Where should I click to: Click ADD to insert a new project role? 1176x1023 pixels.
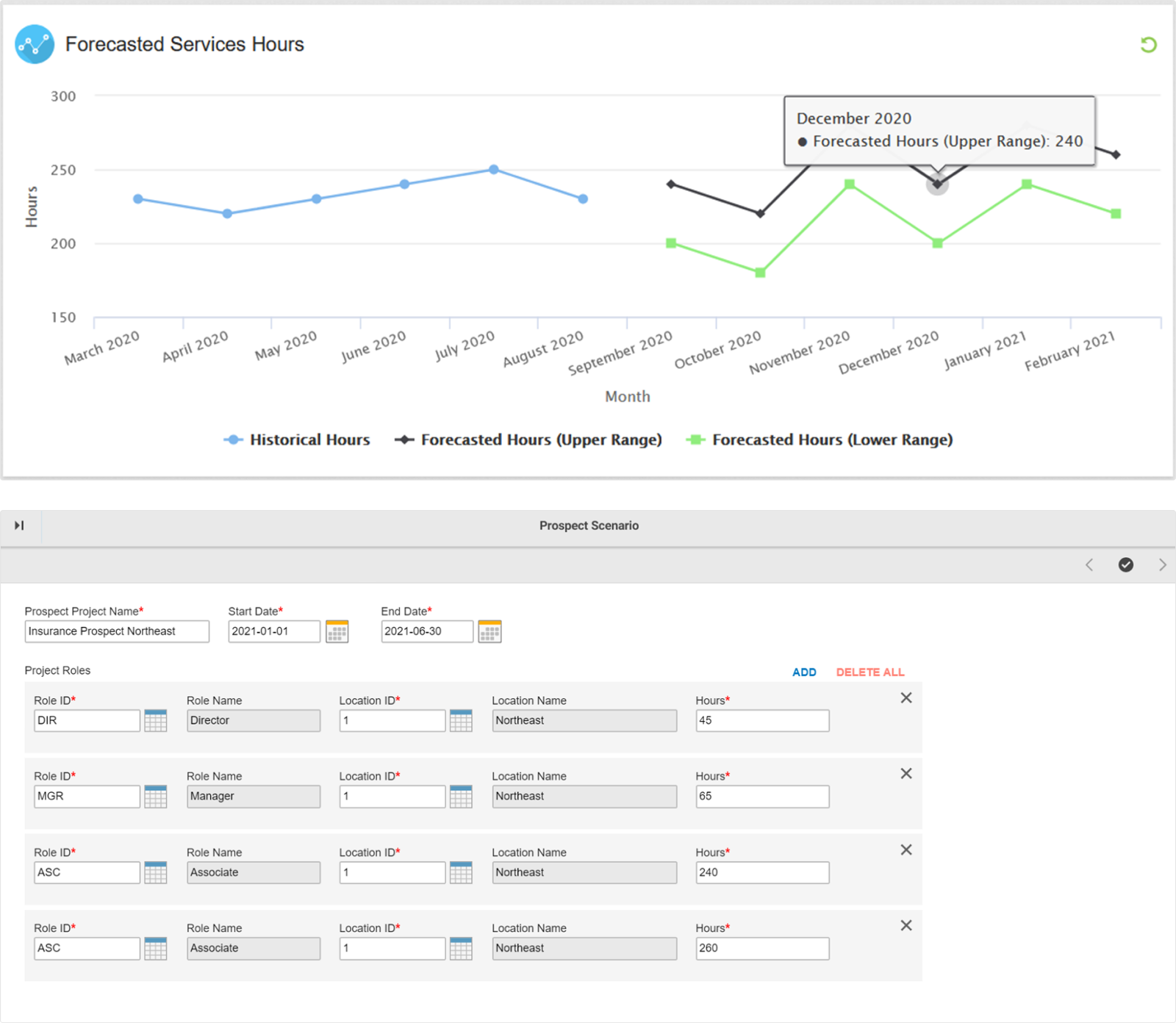(804, 672)
